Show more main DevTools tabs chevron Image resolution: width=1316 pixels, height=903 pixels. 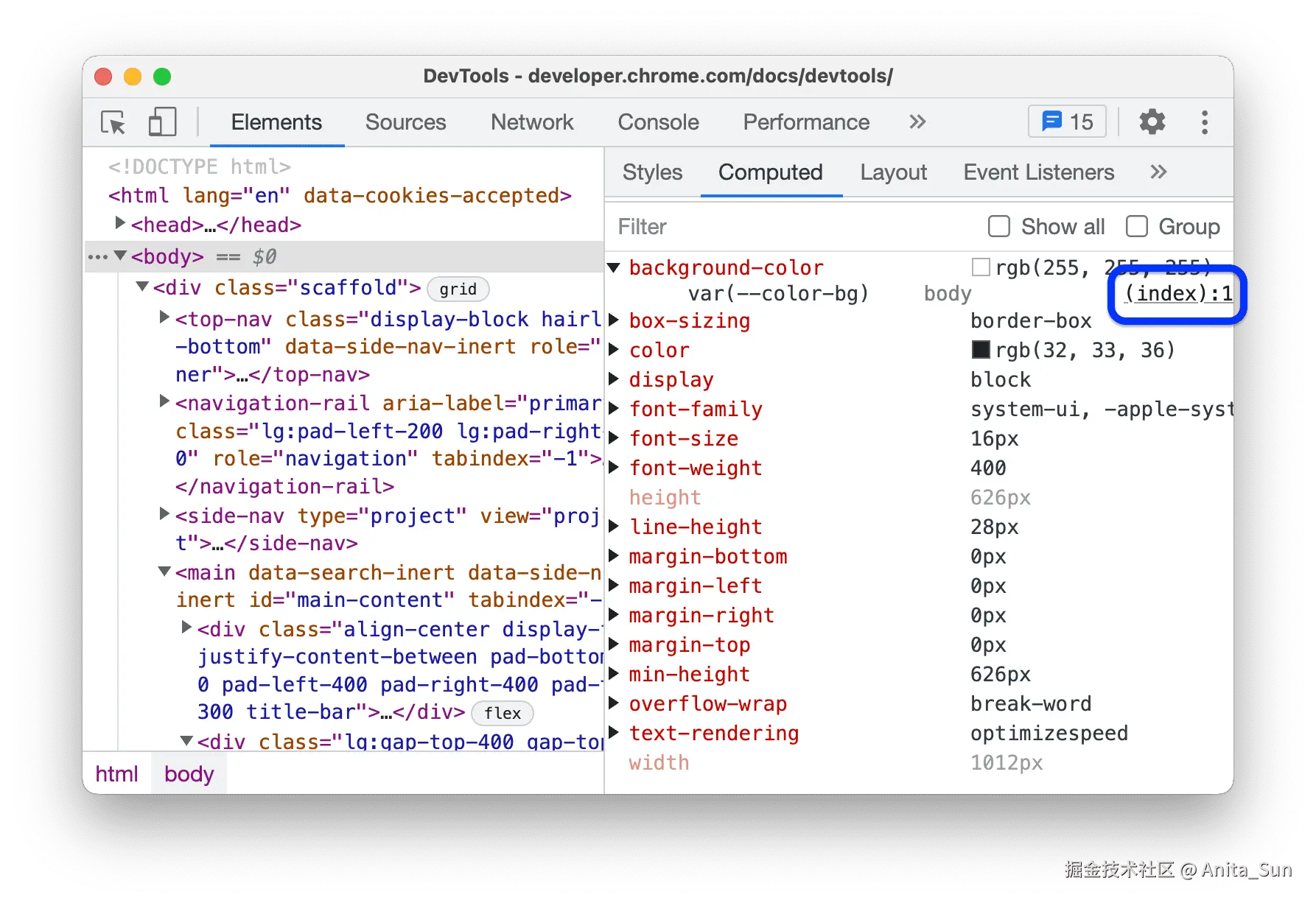(x=917, y=122)
